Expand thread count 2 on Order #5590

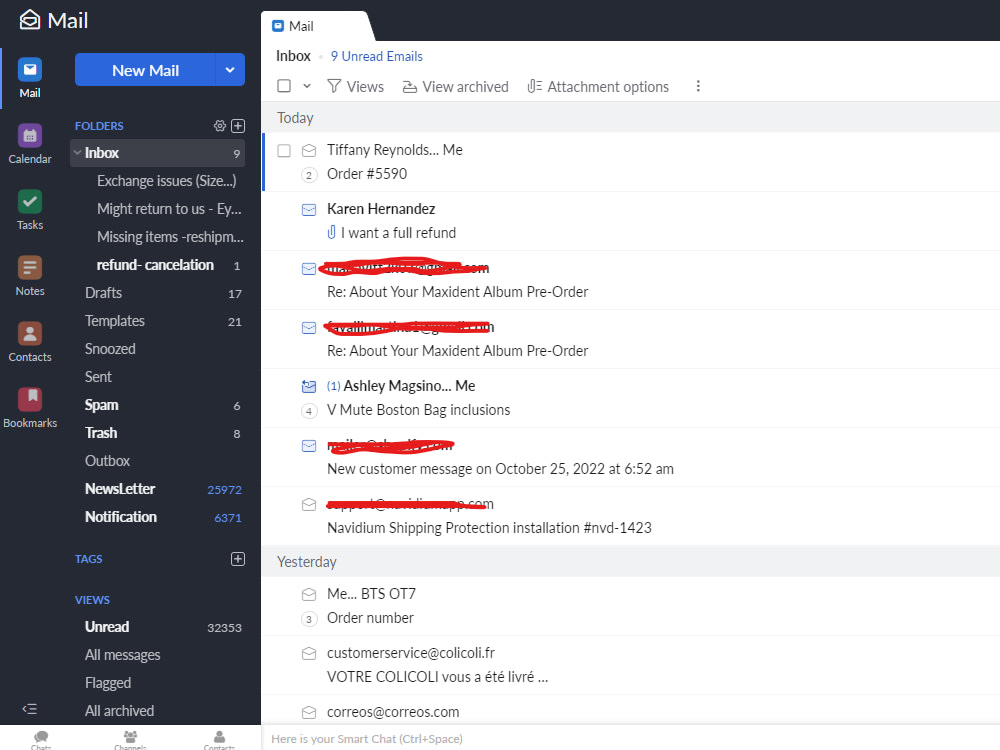[x=309, y=175]
